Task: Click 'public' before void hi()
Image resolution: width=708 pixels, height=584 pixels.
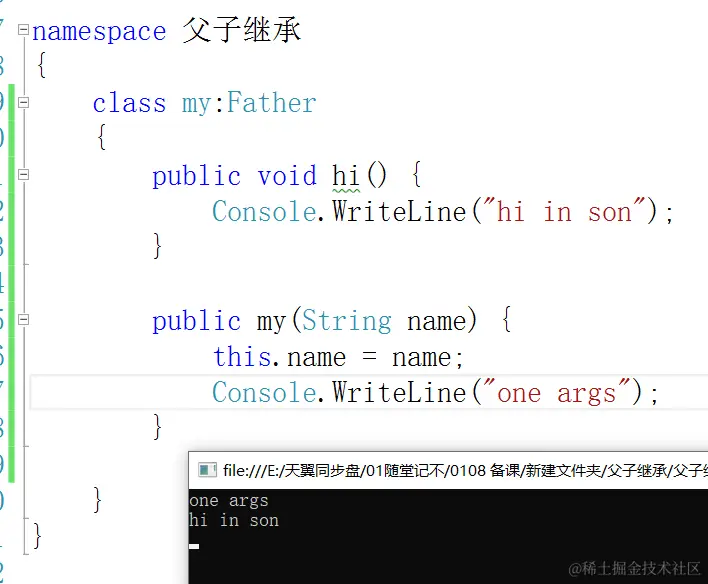Action: tap(196, 177)
